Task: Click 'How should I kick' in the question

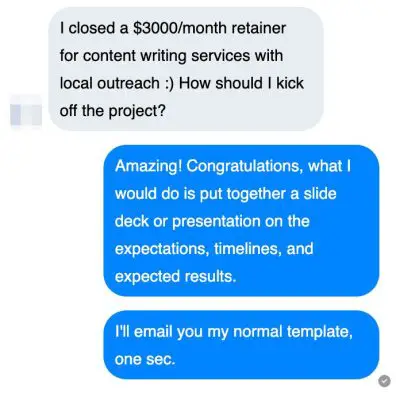Action: pos(241,83)
